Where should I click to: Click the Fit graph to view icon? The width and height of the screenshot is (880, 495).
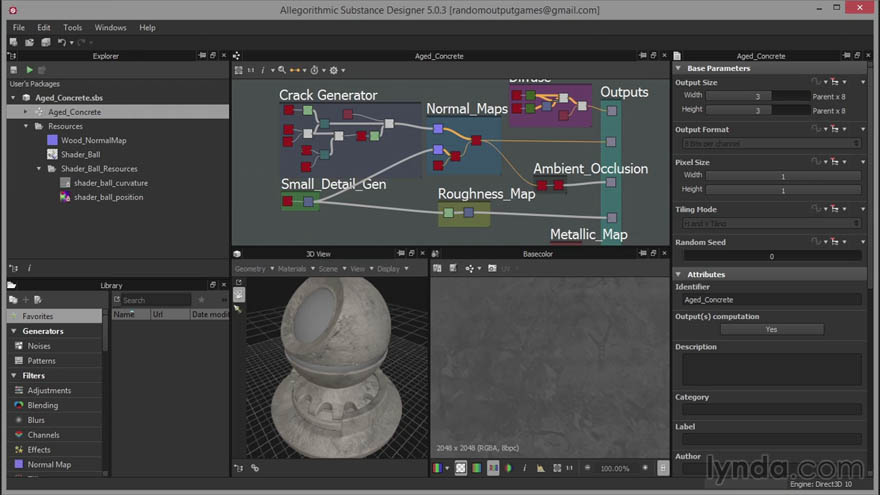[239, 70]
